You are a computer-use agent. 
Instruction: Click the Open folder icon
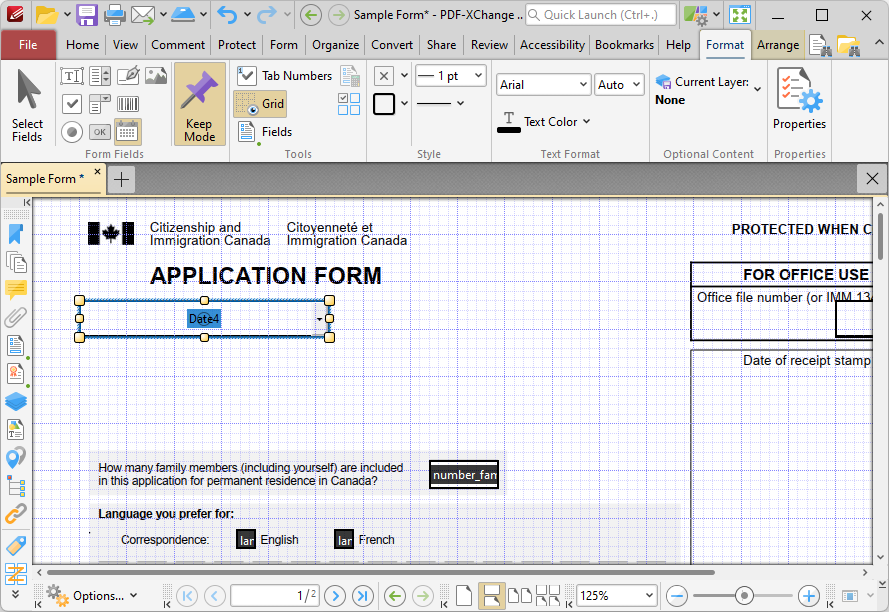coord(46,15)
